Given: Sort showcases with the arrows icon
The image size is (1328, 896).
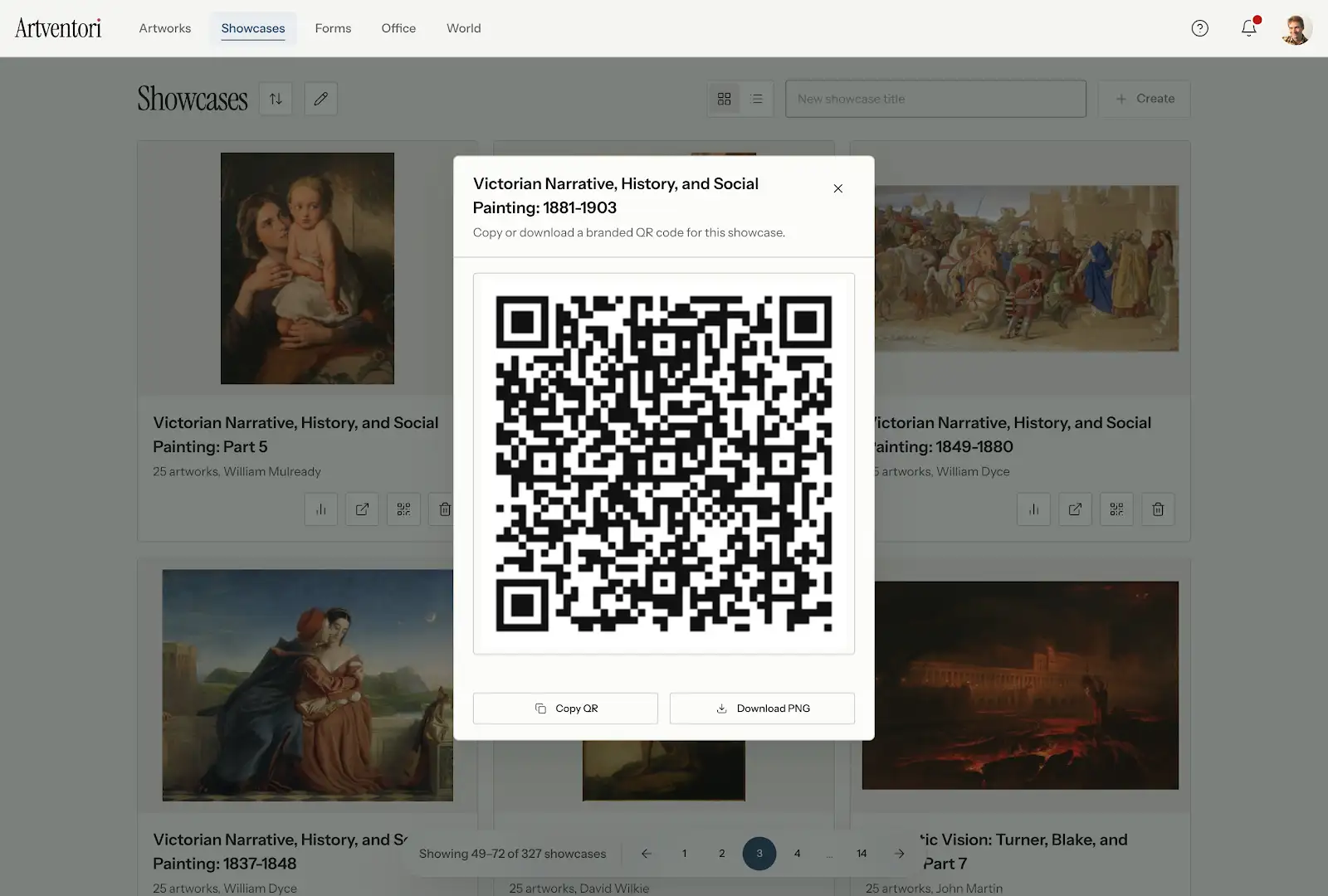Looking at the screenshot, I should coord(276,99).
